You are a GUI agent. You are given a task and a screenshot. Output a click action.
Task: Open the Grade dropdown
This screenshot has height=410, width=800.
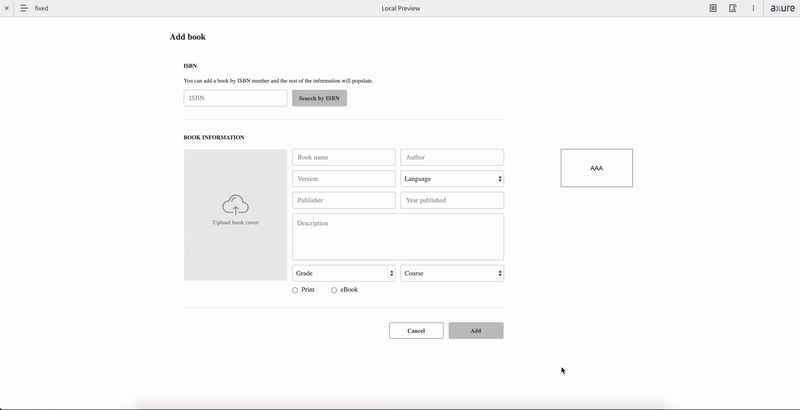tap(343, 273)
